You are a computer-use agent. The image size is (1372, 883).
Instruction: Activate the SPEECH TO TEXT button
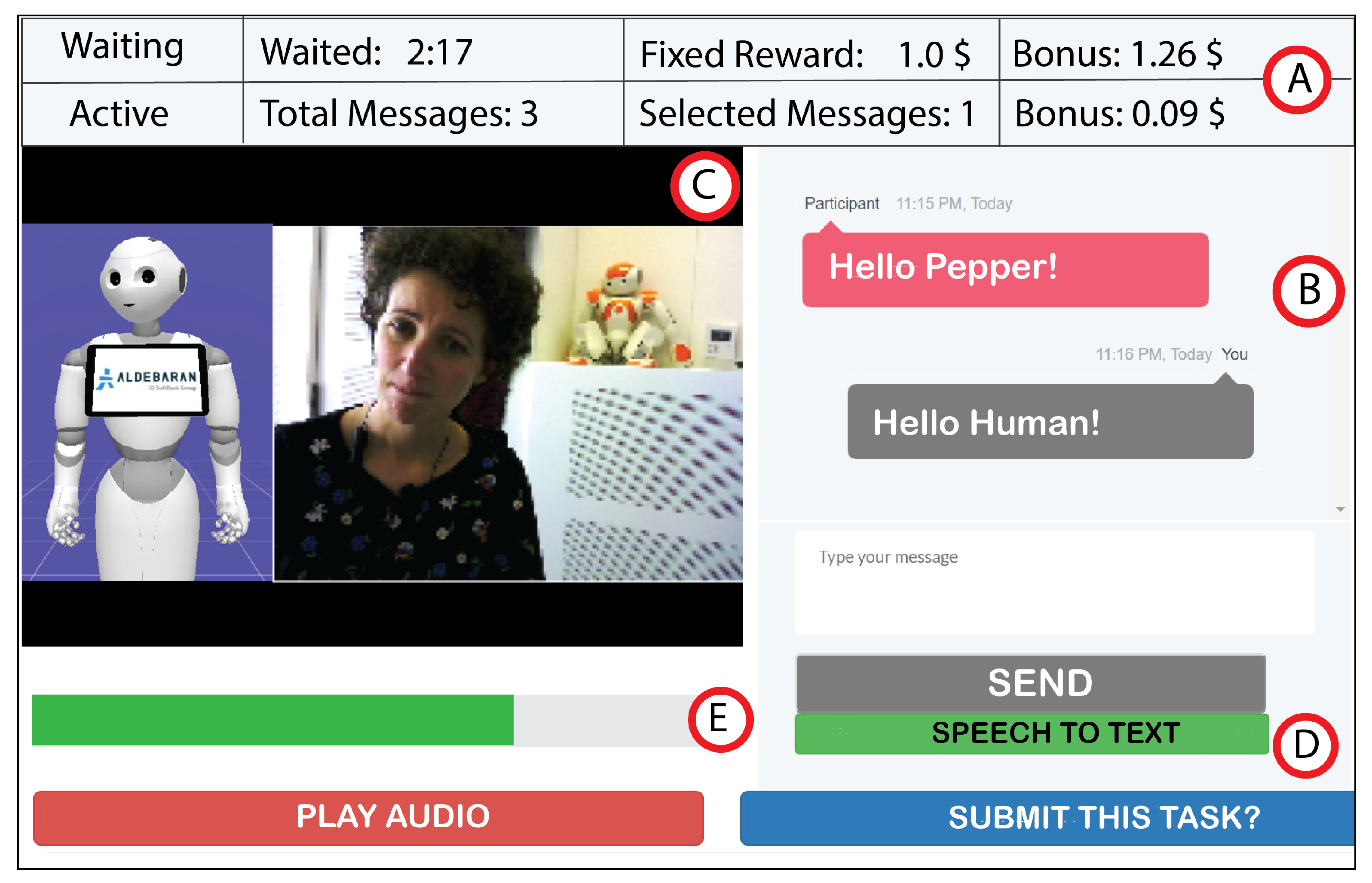point(1032,733)
